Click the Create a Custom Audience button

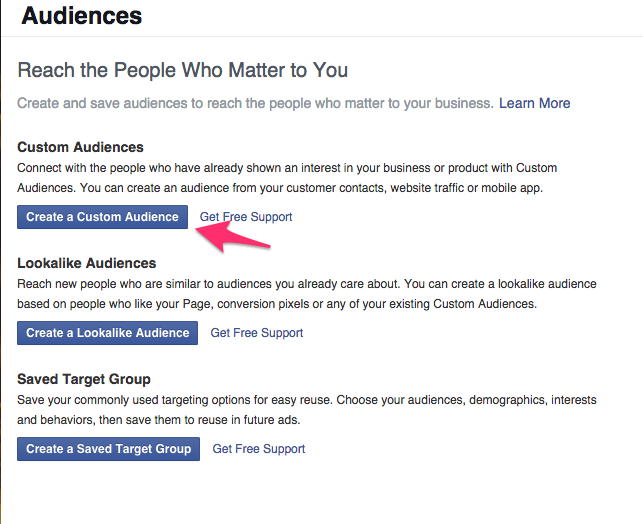[102, 217]
